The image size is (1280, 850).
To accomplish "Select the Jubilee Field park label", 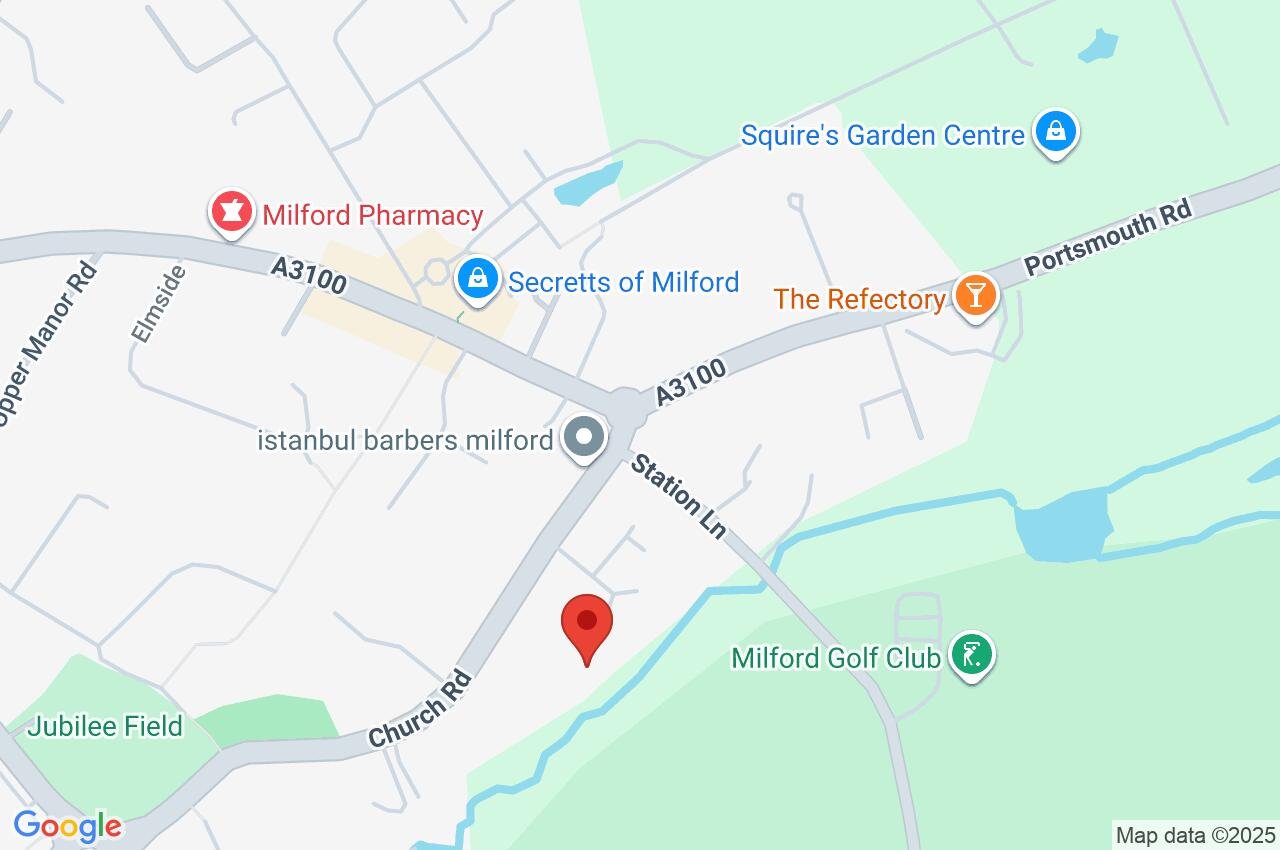I will [x=105, y=726].
